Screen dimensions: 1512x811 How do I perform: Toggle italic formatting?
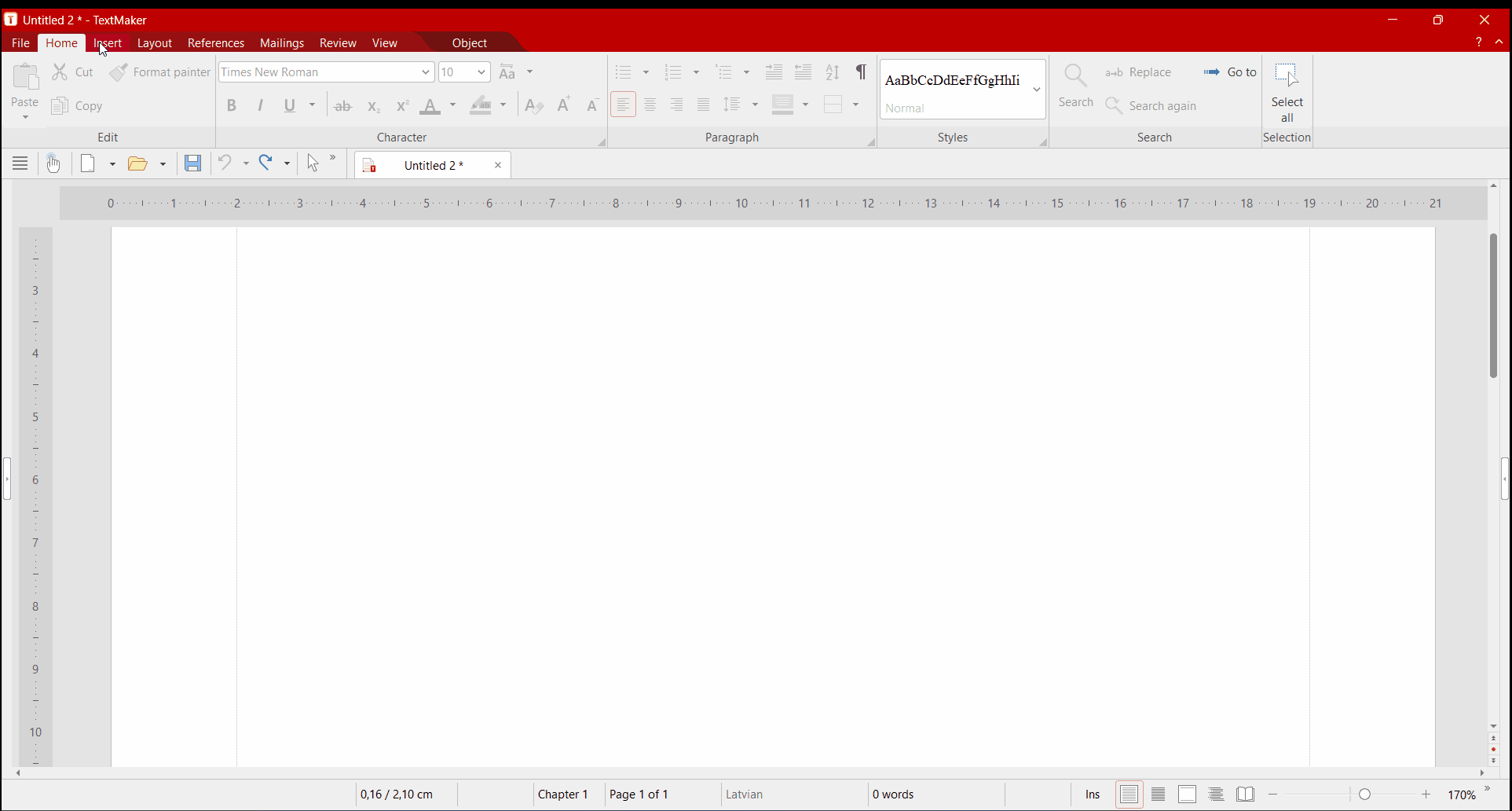pos(261,105)
